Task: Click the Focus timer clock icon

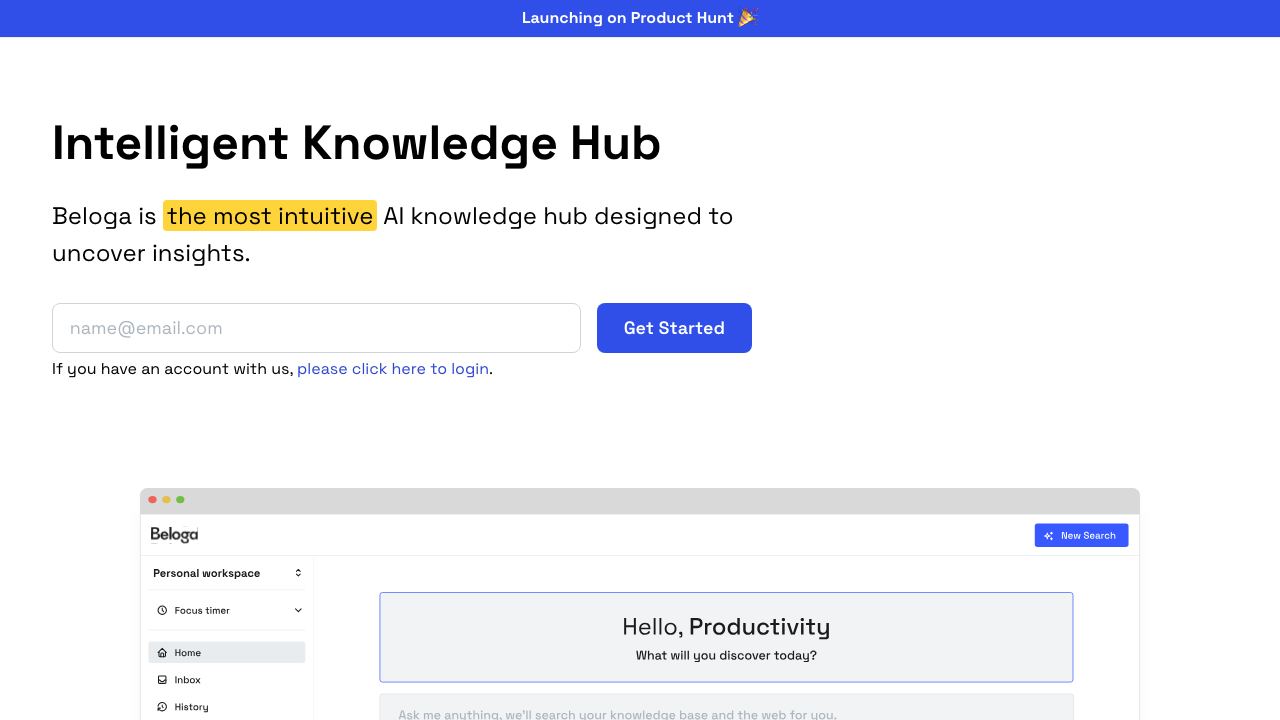Action: 162,610
